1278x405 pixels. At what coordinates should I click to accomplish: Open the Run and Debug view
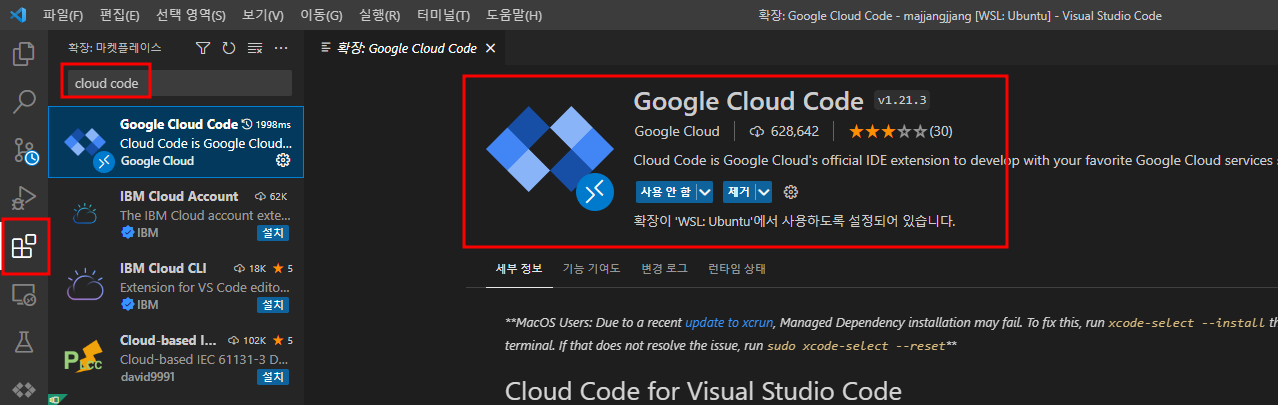click(24, 197)
